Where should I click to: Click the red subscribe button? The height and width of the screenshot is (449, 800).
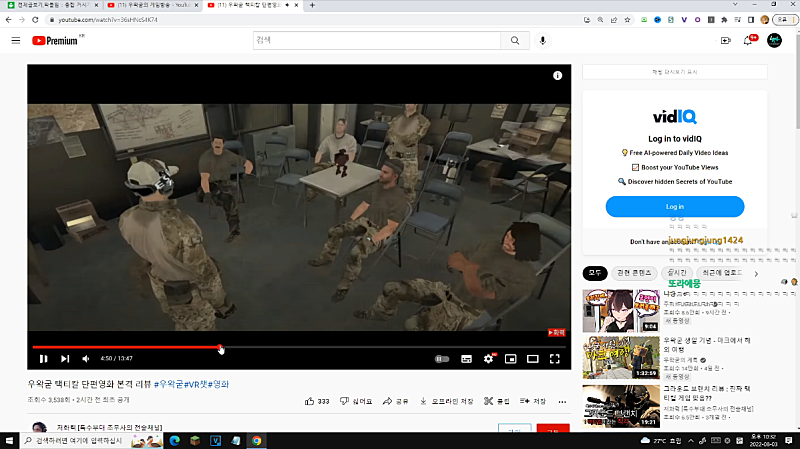tap(553, 429)
